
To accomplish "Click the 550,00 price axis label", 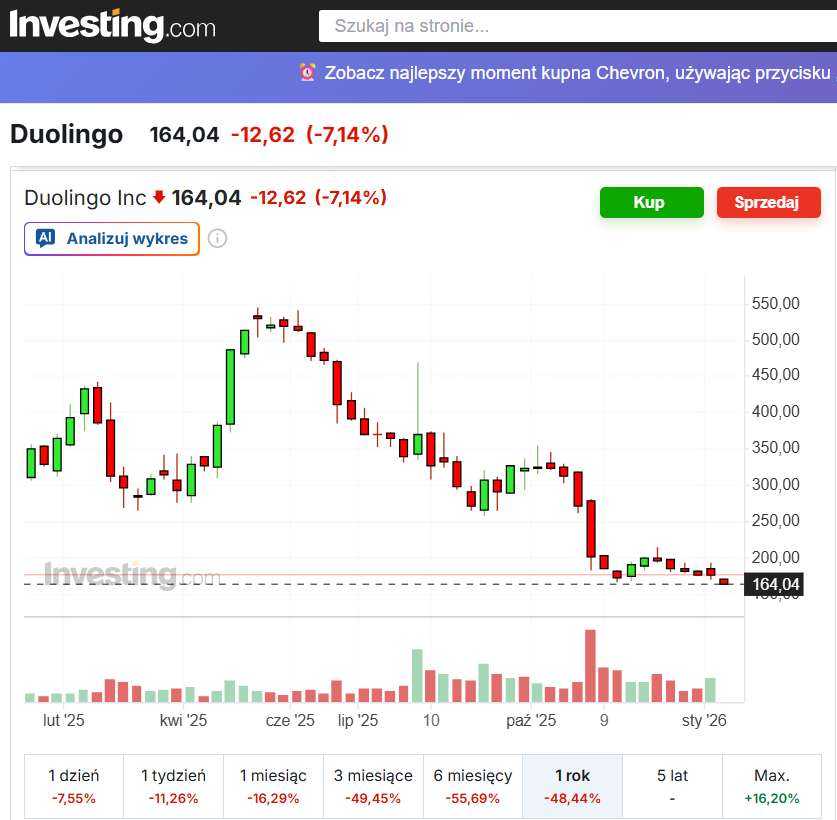I will [776, 303].
